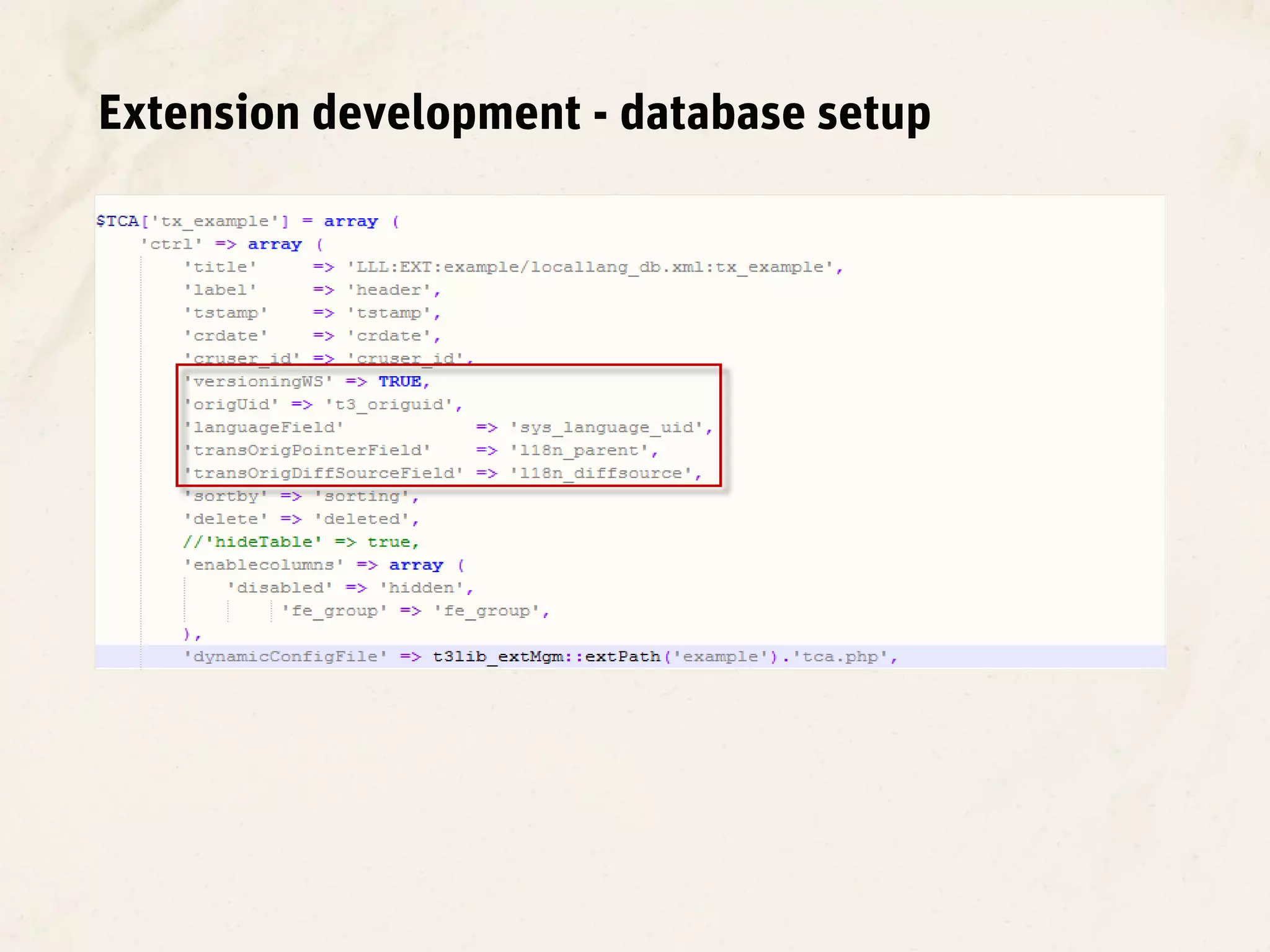Click the "'origUid' => 't3_origuid'" line
Image resolution: width=1270 pixels, height=952 pixels.
(x=323, y=405)
